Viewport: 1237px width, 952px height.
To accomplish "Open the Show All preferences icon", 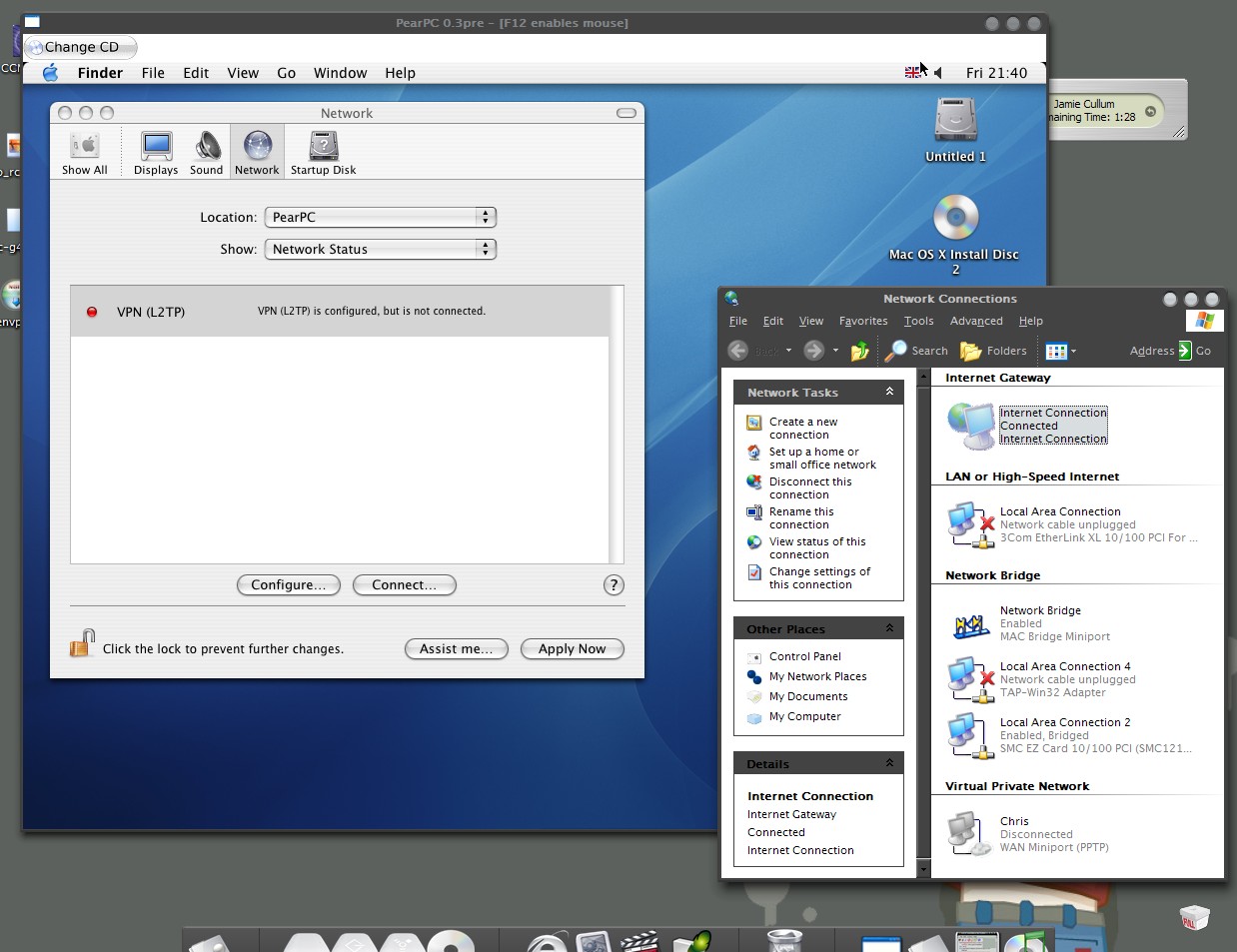I will pos(84,153).
